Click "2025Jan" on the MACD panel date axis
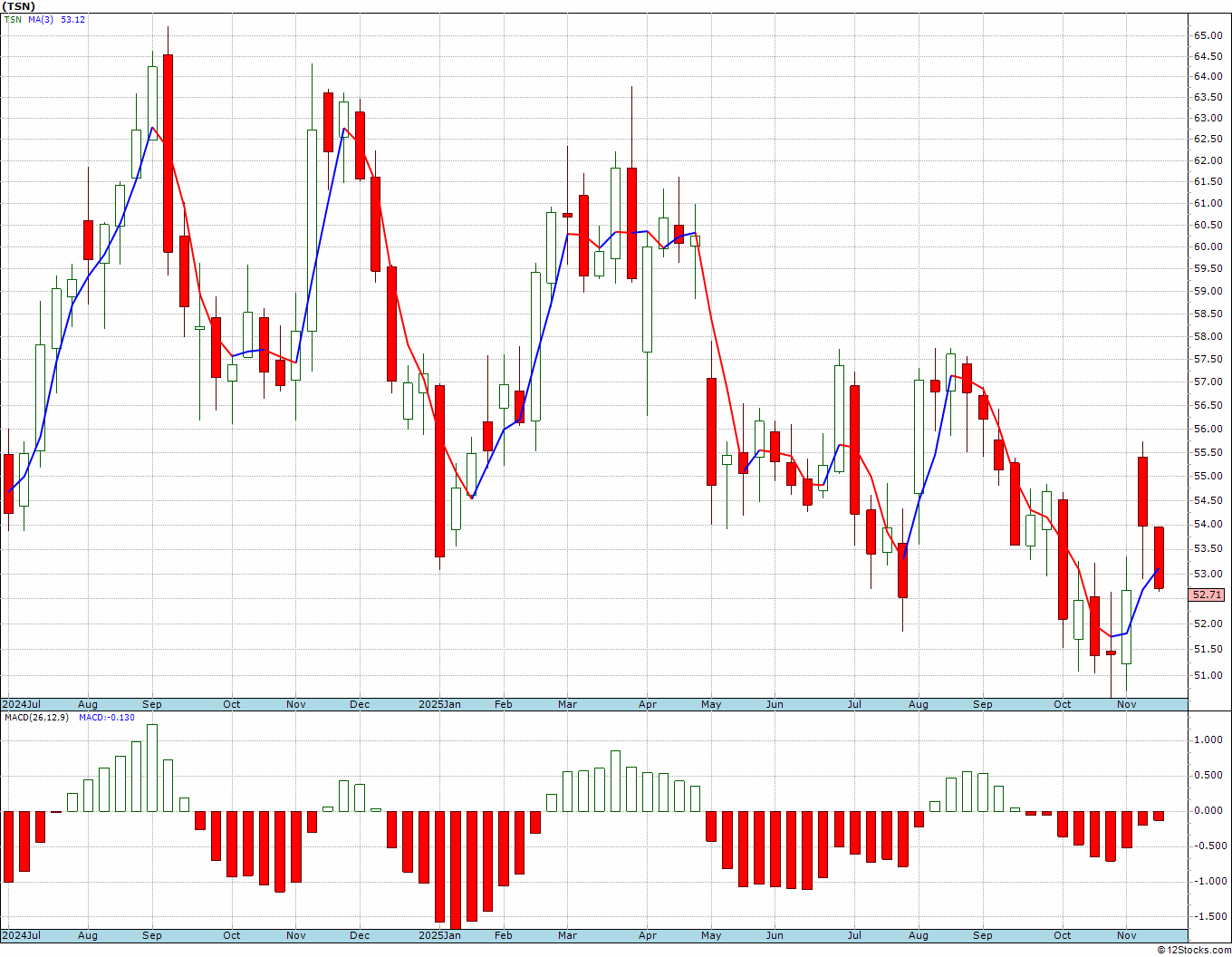The width and height of the screenshot is (1232, 957). (x=439, y=935)
